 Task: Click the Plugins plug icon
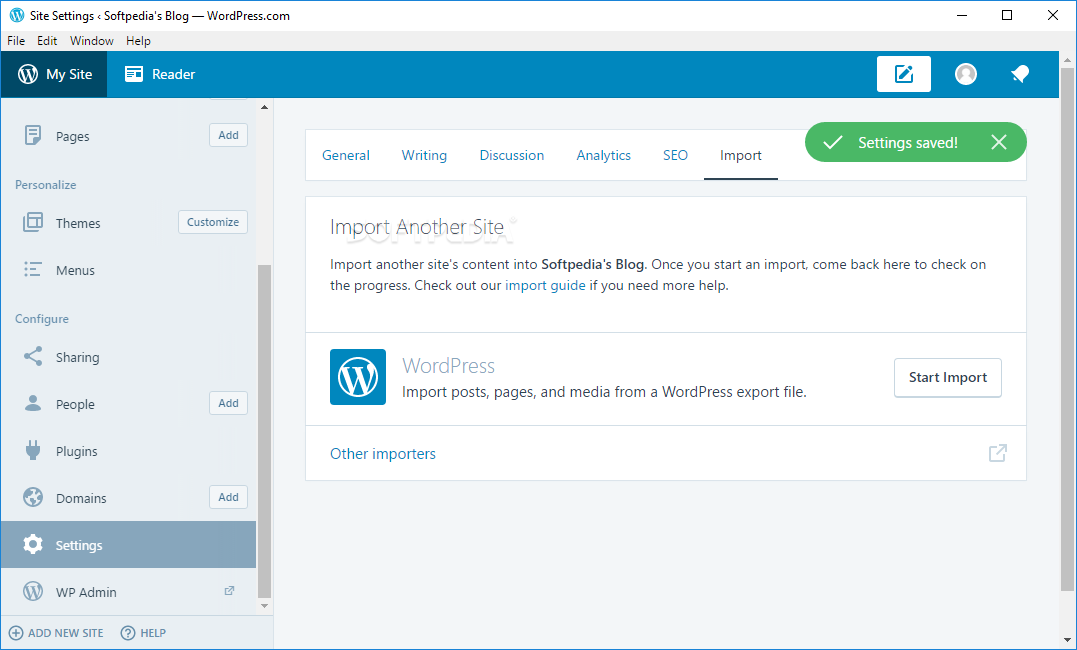32,449
